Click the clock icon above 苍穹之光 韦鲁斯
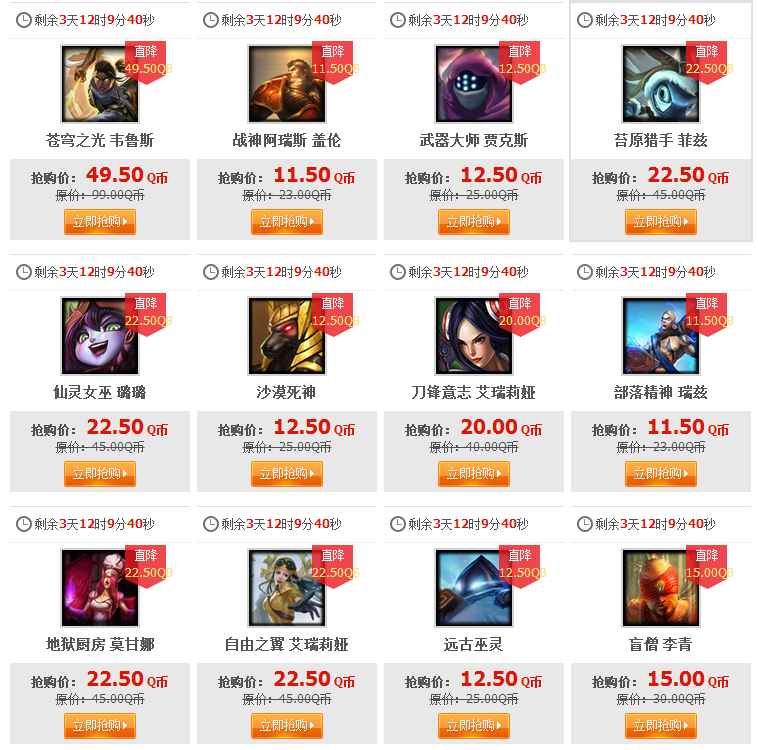758x750 pixels. click(x=24, y=20)
